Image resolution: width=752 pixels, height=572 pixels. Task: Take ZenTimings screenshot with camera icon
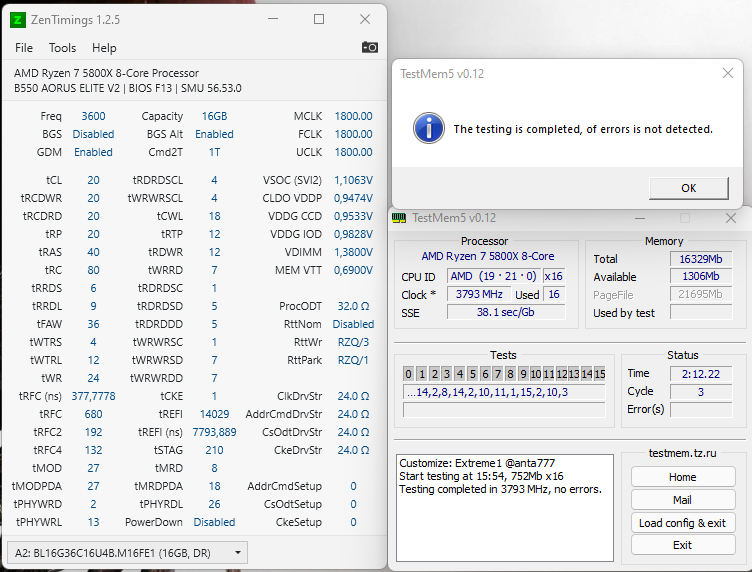[x=369, y=47]
